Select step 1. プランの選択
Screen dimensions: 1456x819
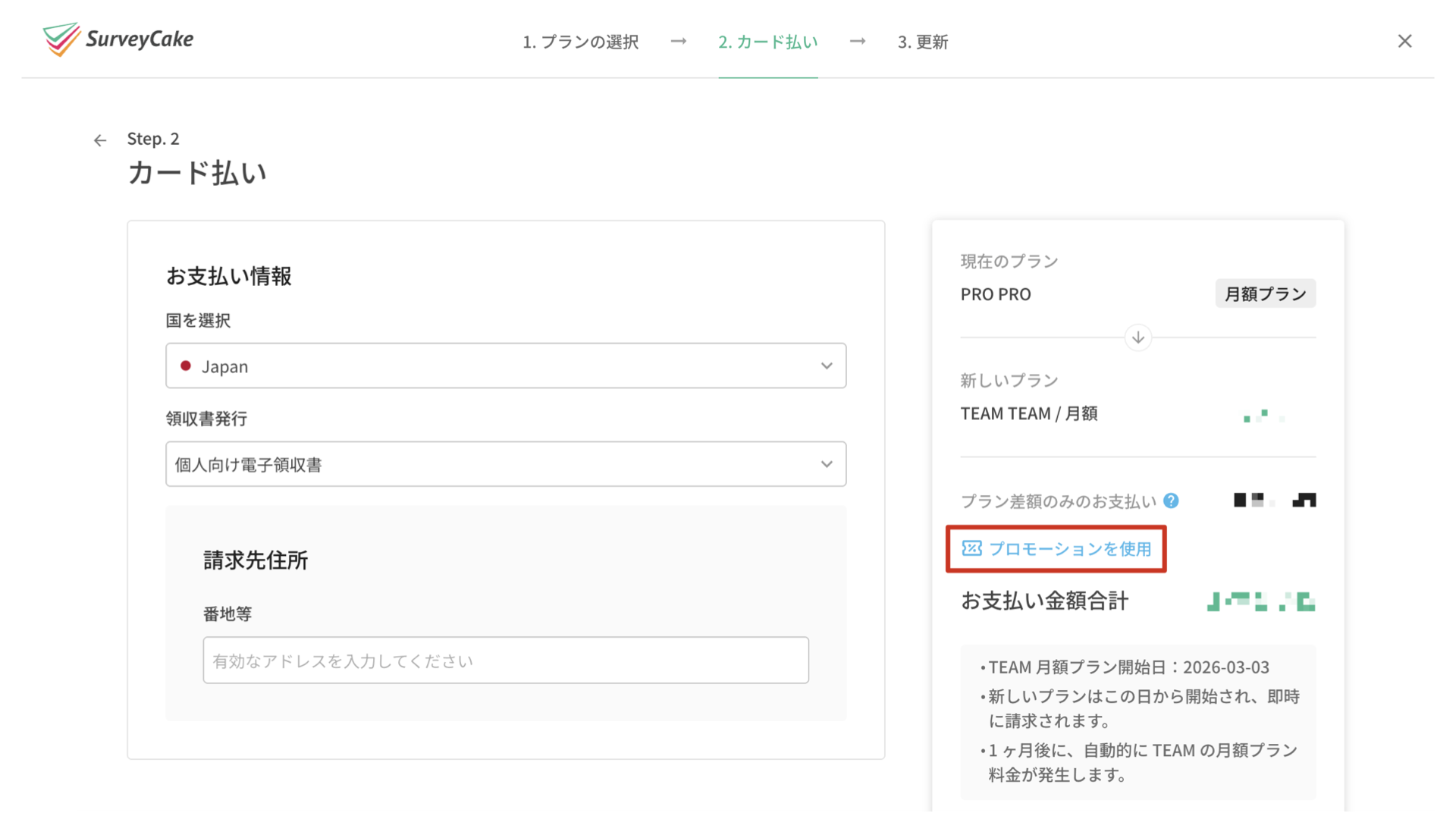click(x=580, y=42)
